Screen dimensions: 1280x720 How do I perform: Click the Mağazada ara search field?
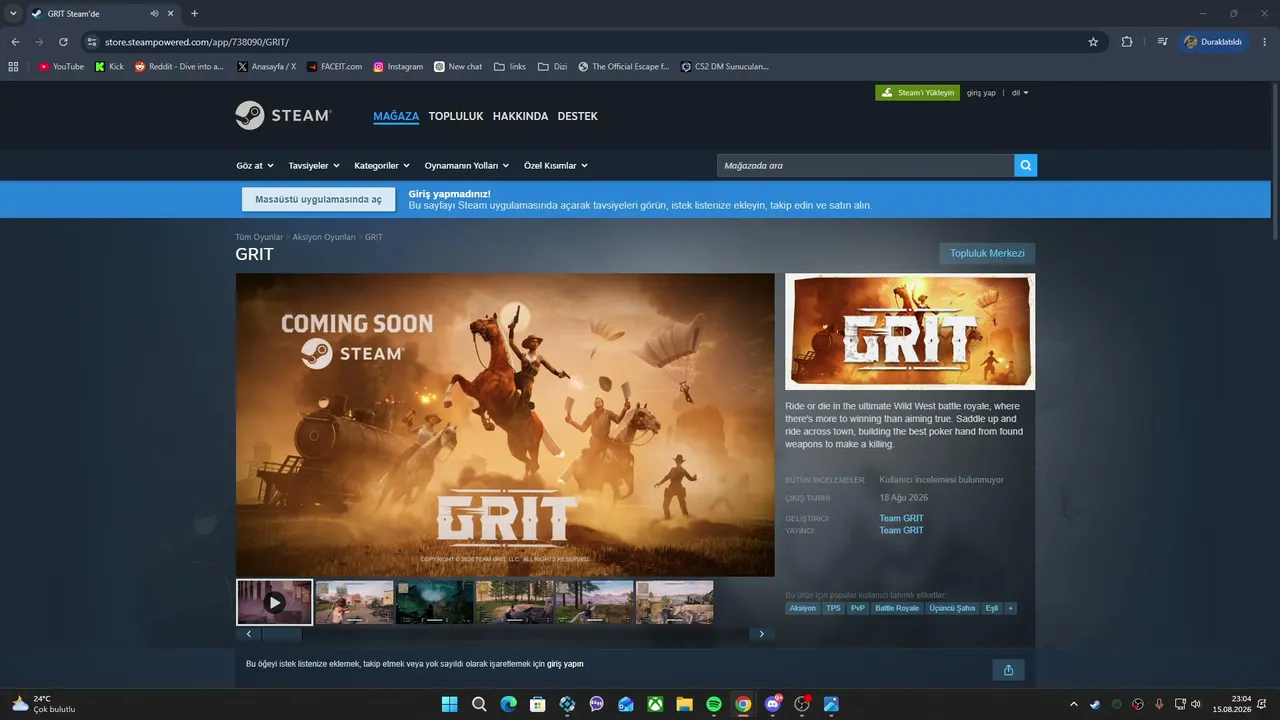865,165
